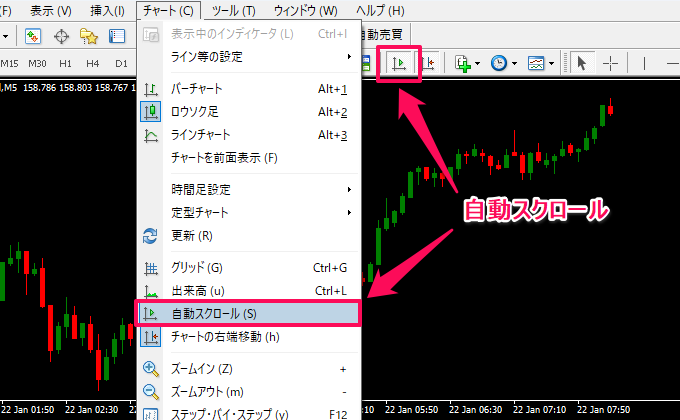This screenshot has height=420, width=680.
Task: Open ライン等の設定 submenu
Action: [x=249, y=57]
